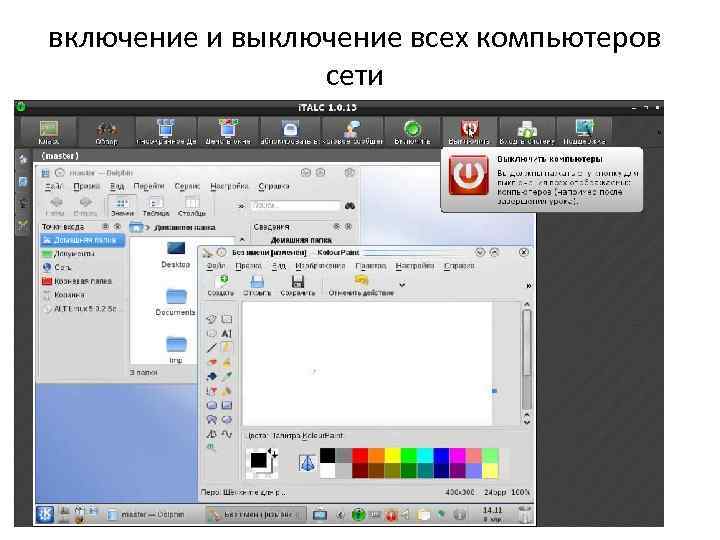Select the Documents folder in Dolphin

coord(176,303)
